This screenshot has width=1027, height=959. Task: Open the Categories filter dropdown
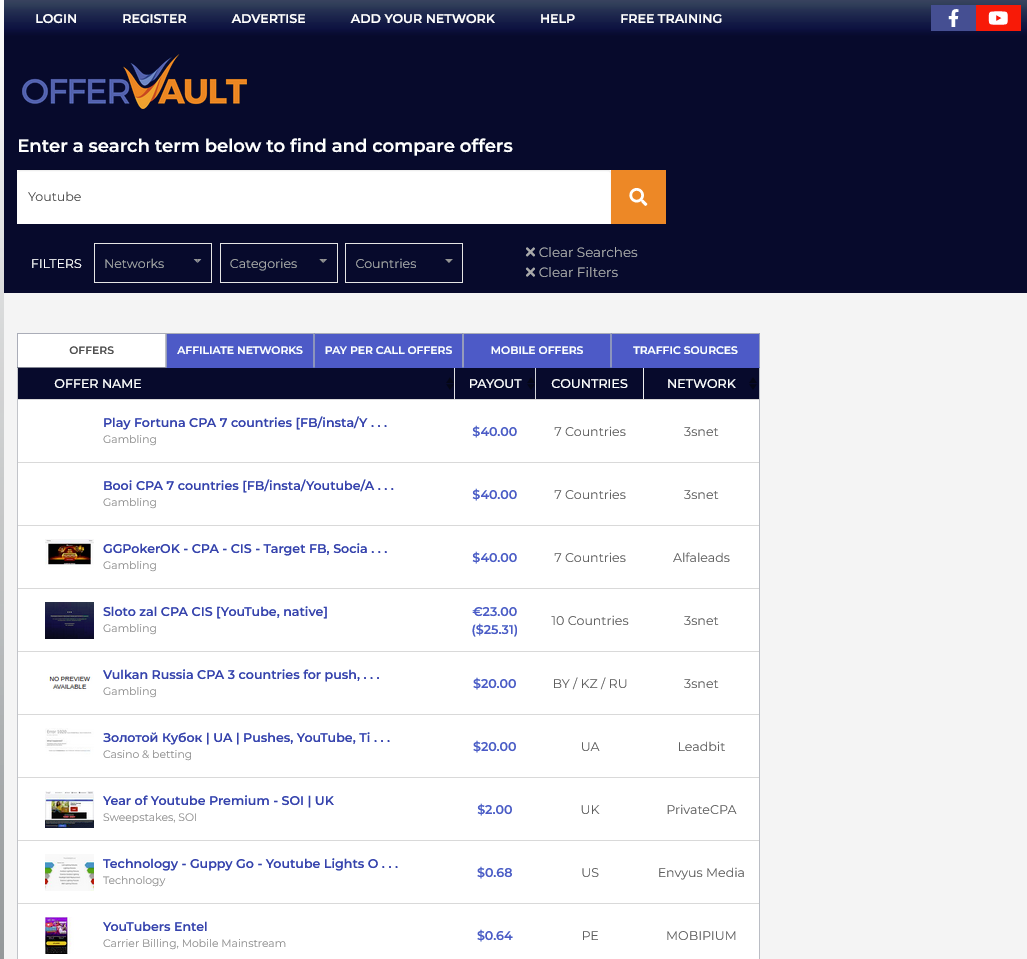tap(278, 263)
